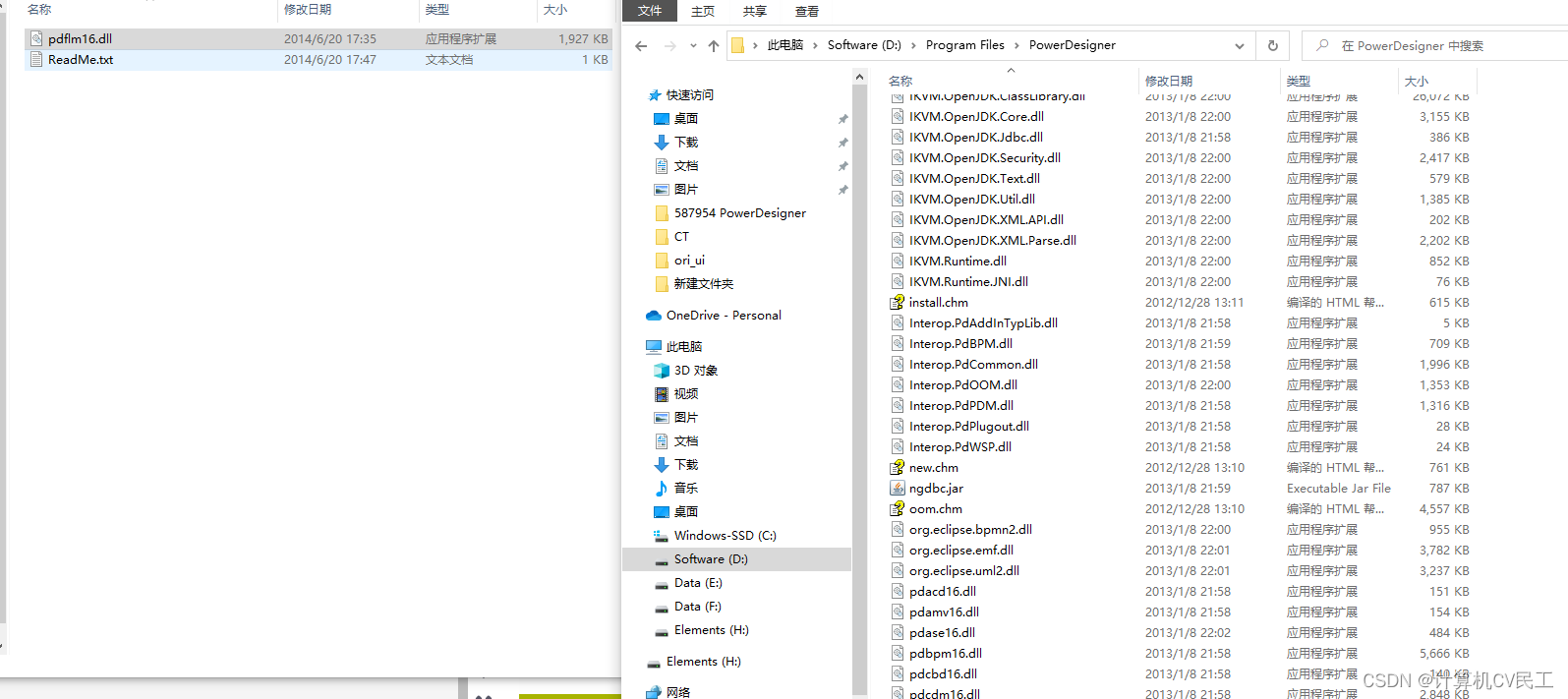Click the pin icon next to 桌面
The height and width of the screenshot is (699, 1568).
point(842,119)
